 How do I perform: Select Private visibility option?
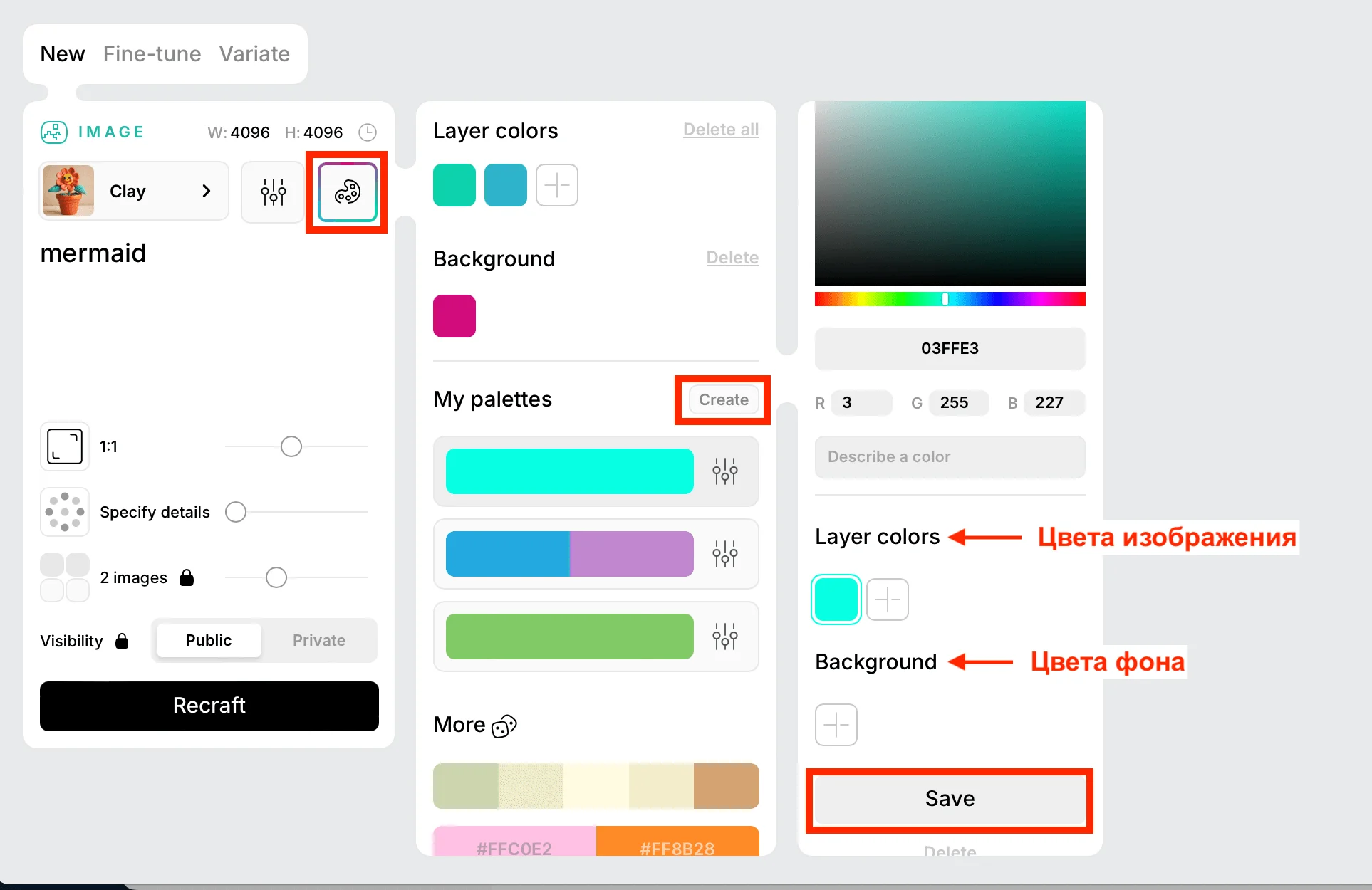pos(318,640)
